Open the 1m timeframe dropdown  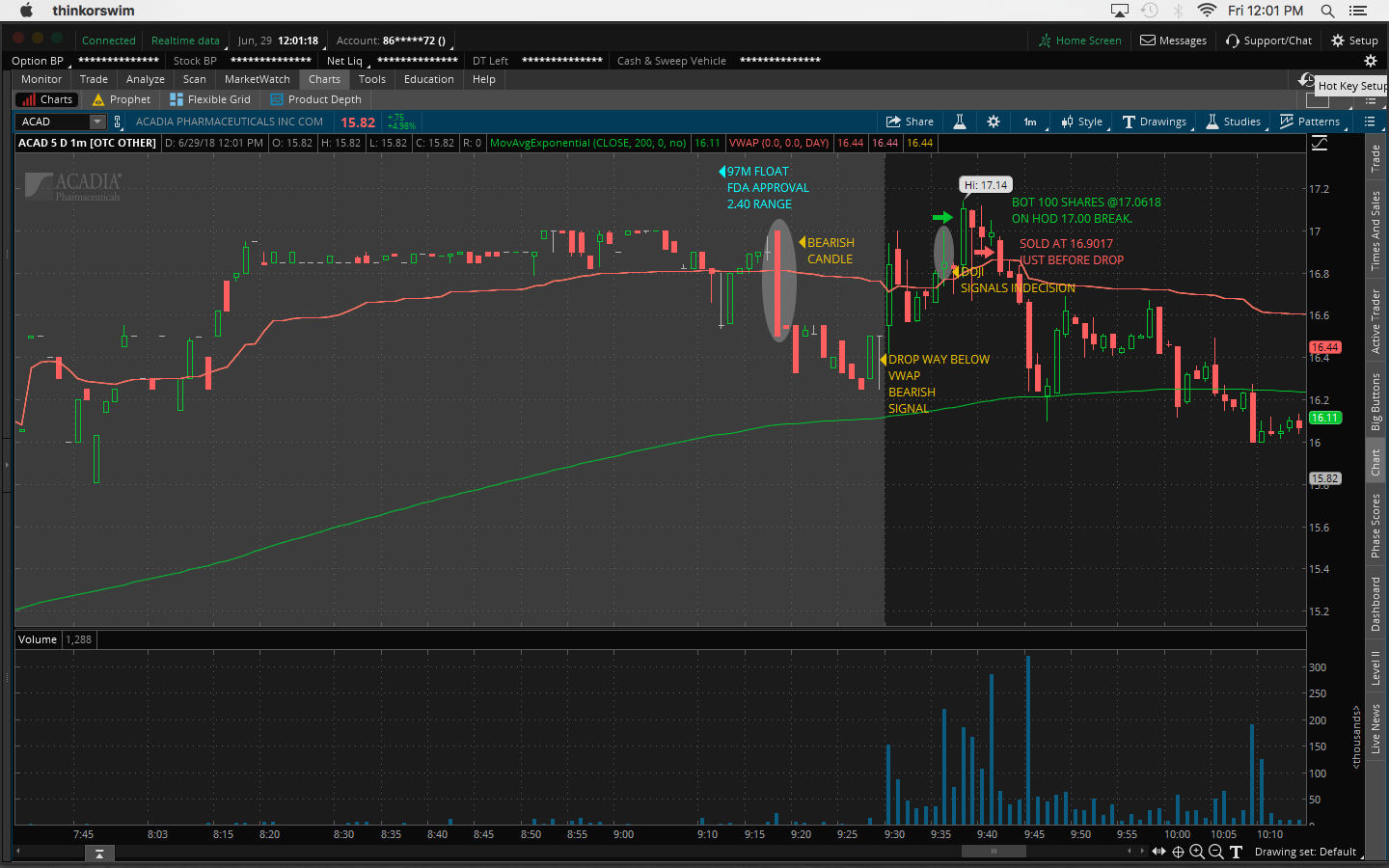pos(1030,122)
